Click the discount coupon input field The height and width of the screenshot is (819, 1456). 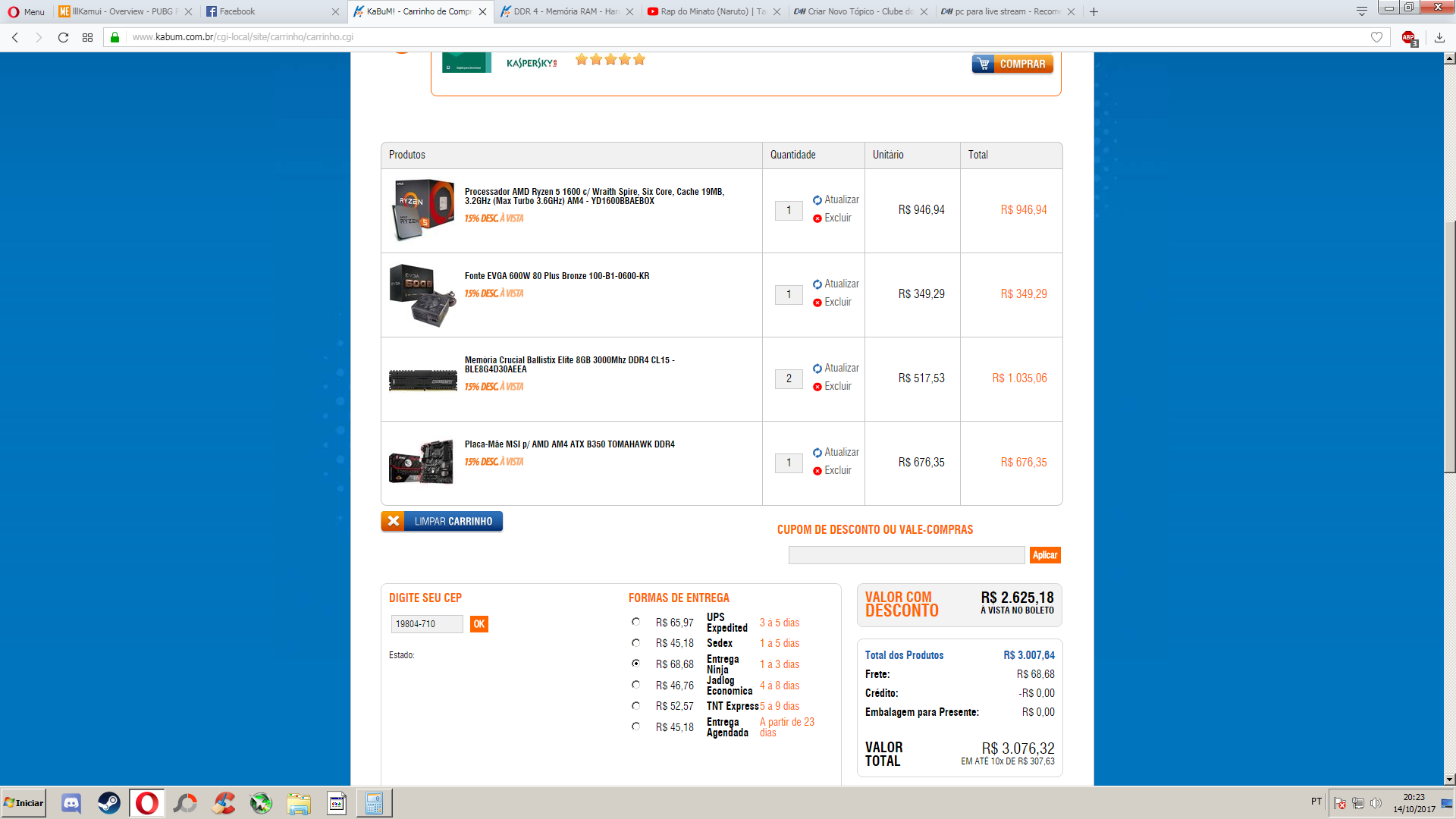[906, 556]
